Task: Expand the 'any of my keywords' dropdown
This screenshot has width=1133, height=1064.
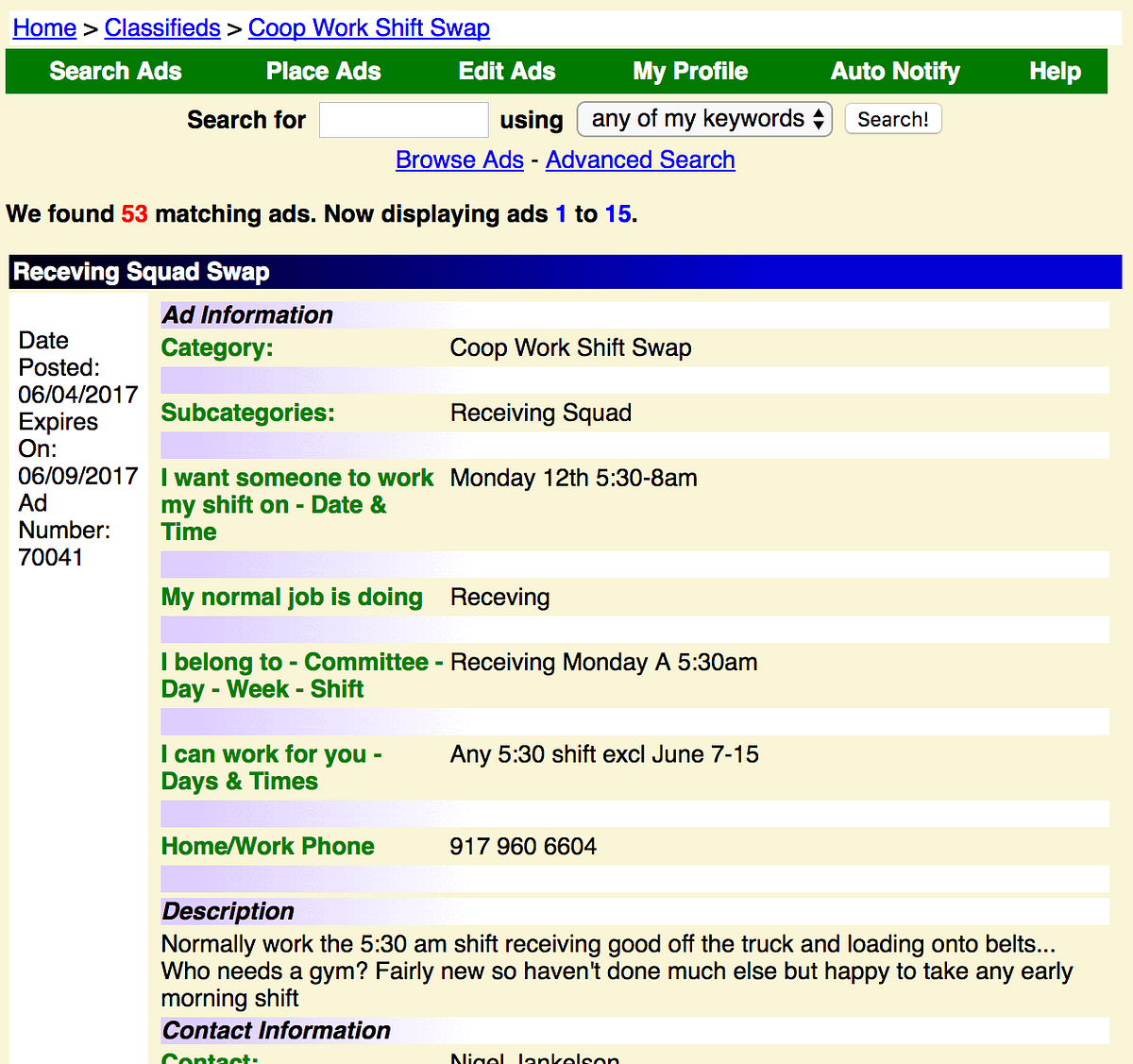Action: [704, 119]
